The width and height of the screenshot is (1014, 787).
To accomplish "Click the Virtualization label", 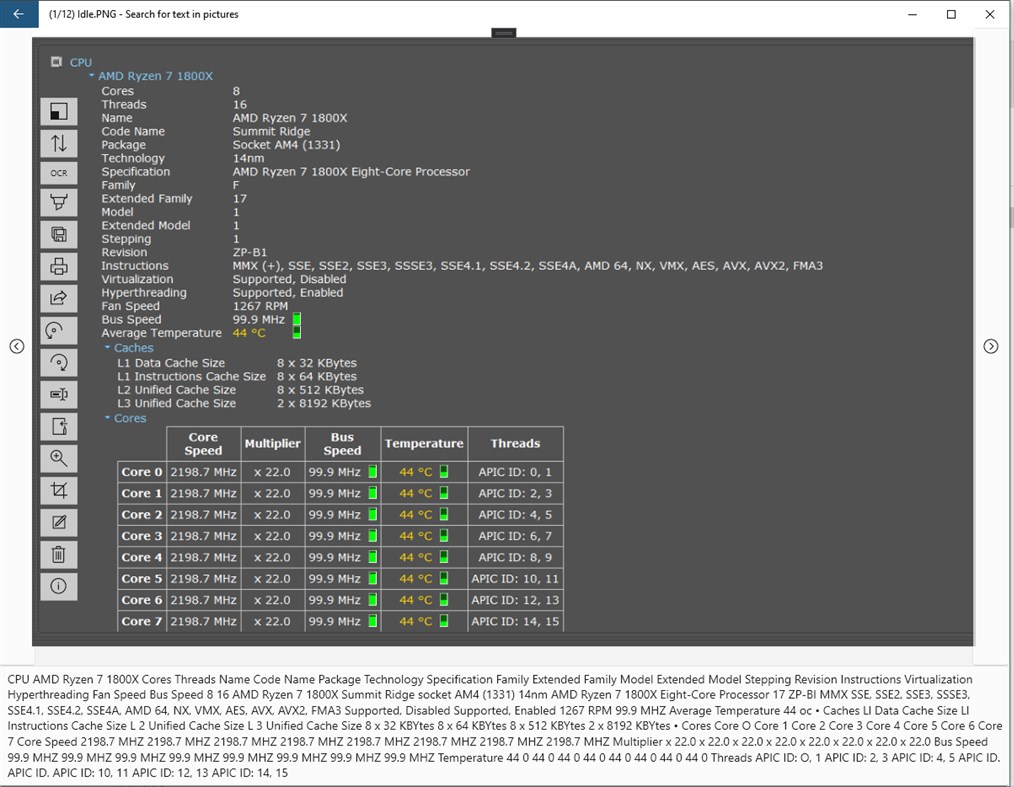I will click(137, 279).
